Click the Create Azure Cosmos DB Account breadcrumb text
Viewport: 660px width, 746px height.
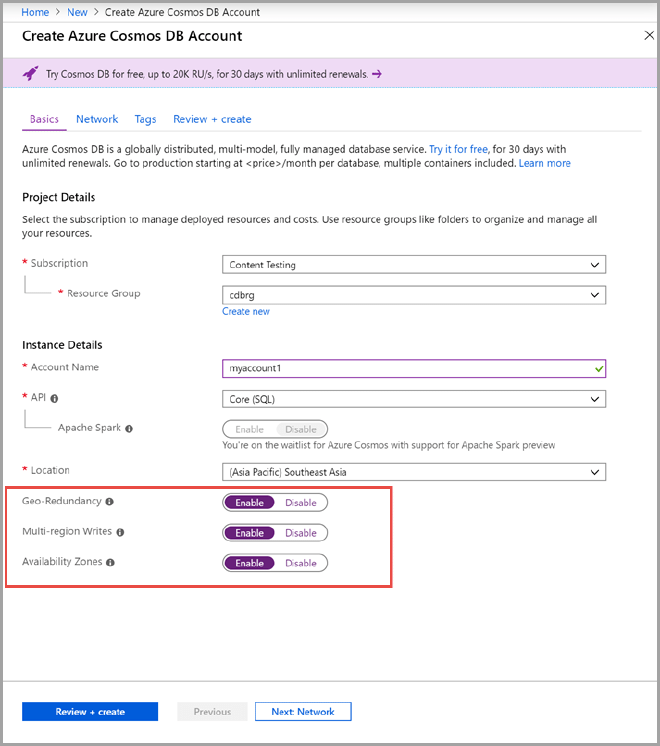[x=182, y=12]
